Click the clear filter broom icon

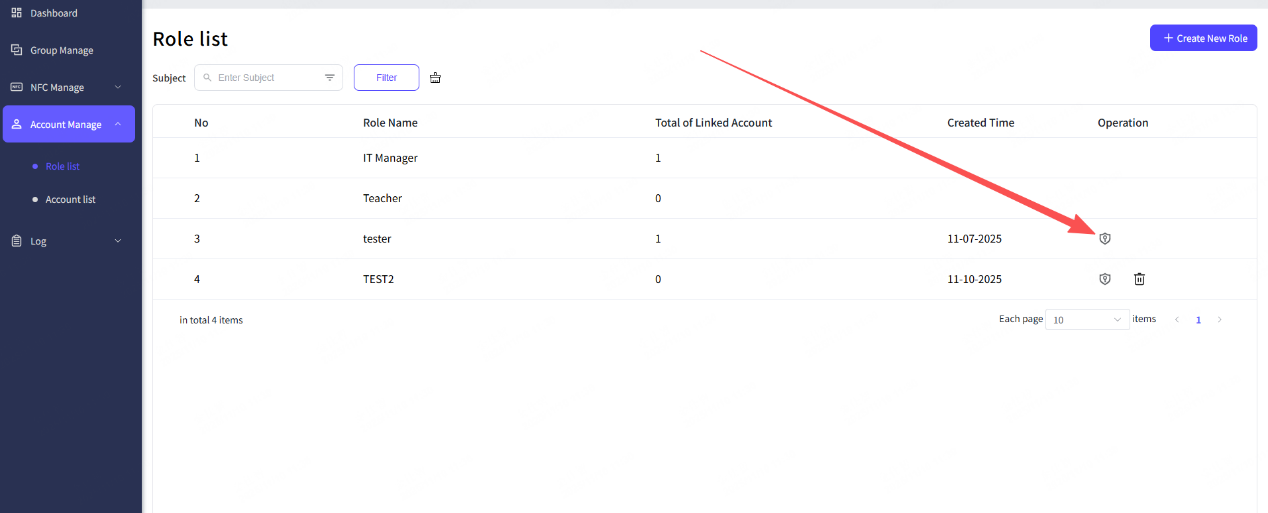tap(435, 78)
